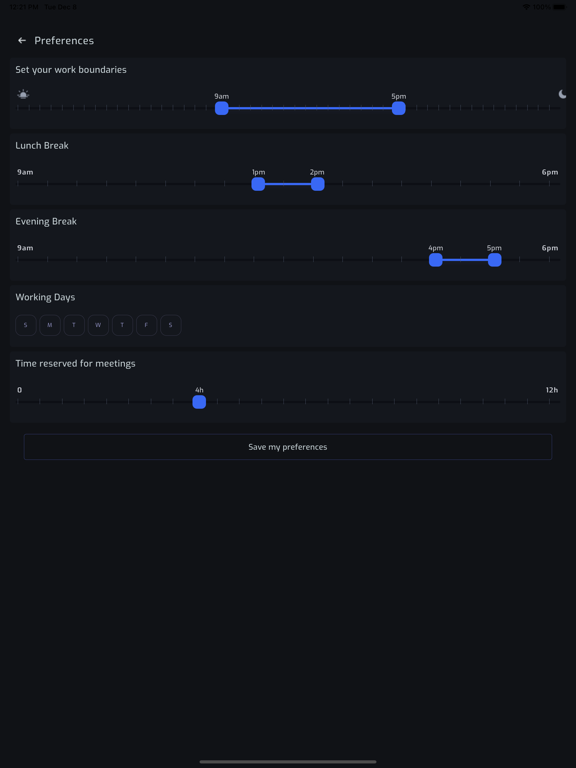
Task: Toggle Monday in Working Days
Action: pos(50,325)
